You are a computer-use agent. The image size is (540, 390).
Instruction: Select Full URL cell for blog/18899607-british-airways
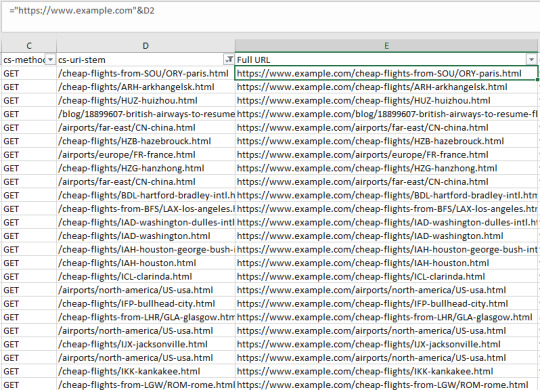pyautogui.click(x=386, y=114)
